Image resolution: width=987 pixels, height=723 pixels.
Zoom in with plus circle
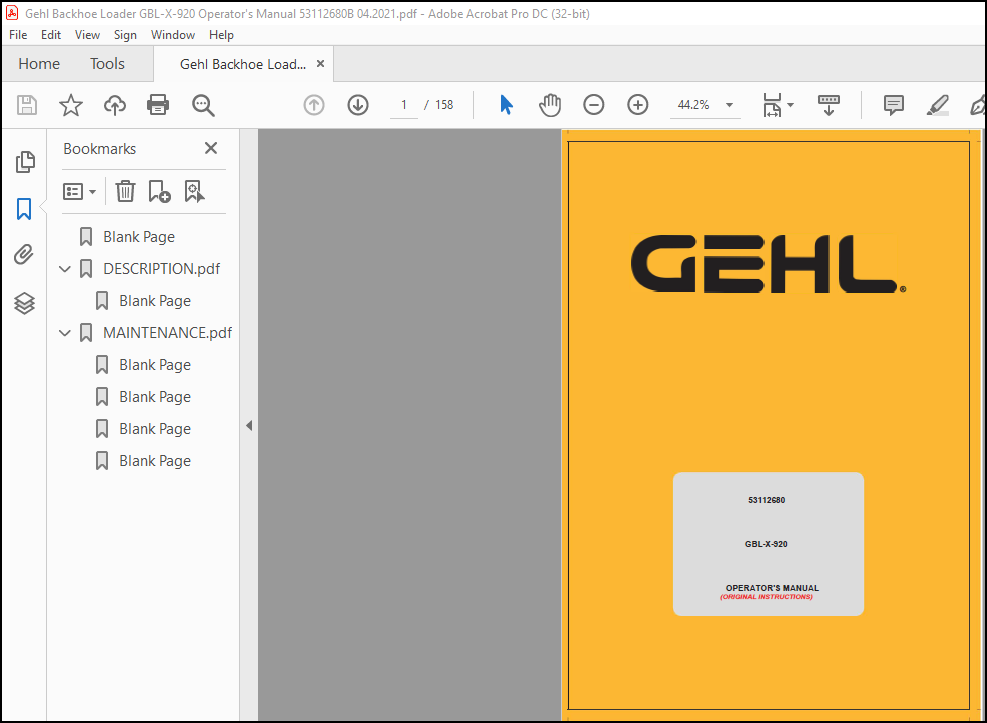(638, 105)
